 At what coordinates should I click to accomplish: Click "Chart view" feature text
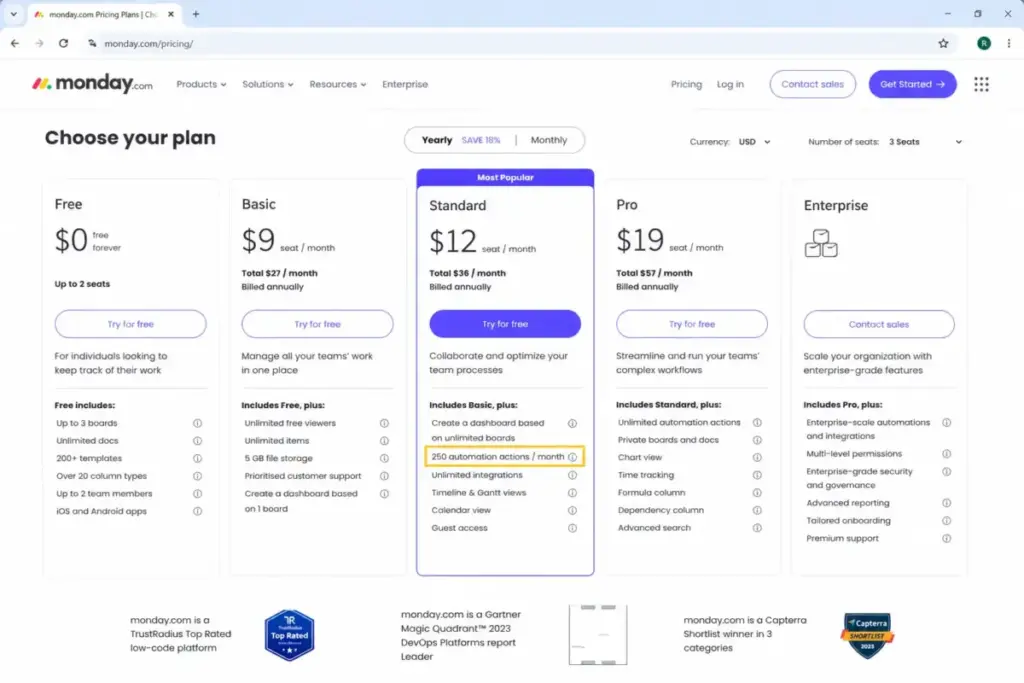640,457
